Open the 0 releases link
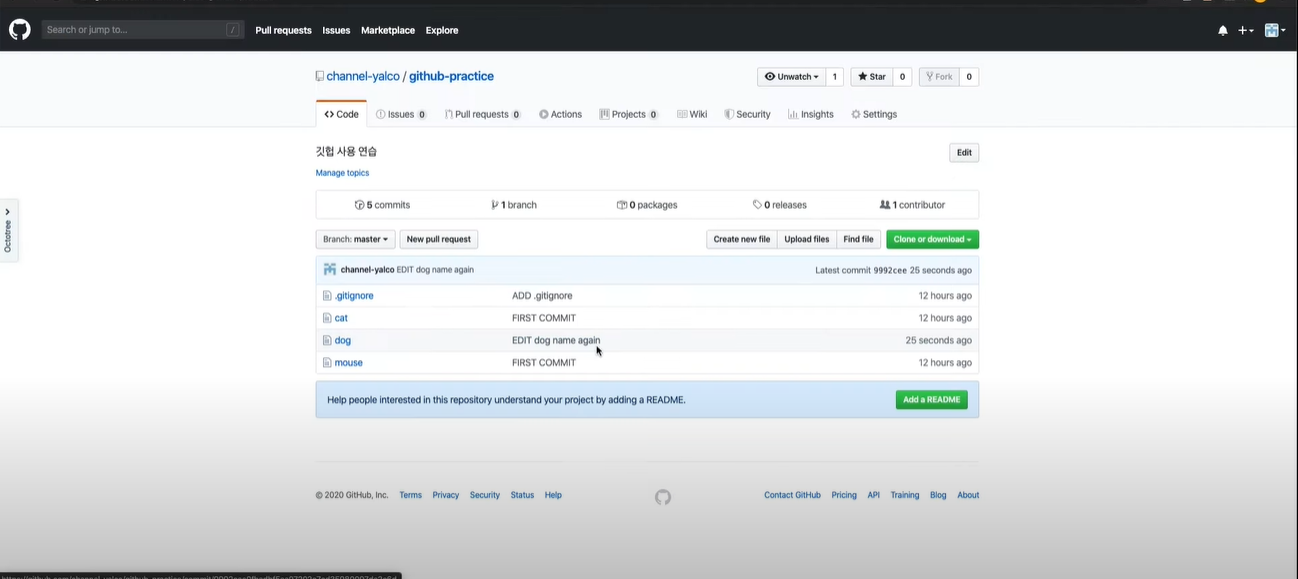 [780, 205]
